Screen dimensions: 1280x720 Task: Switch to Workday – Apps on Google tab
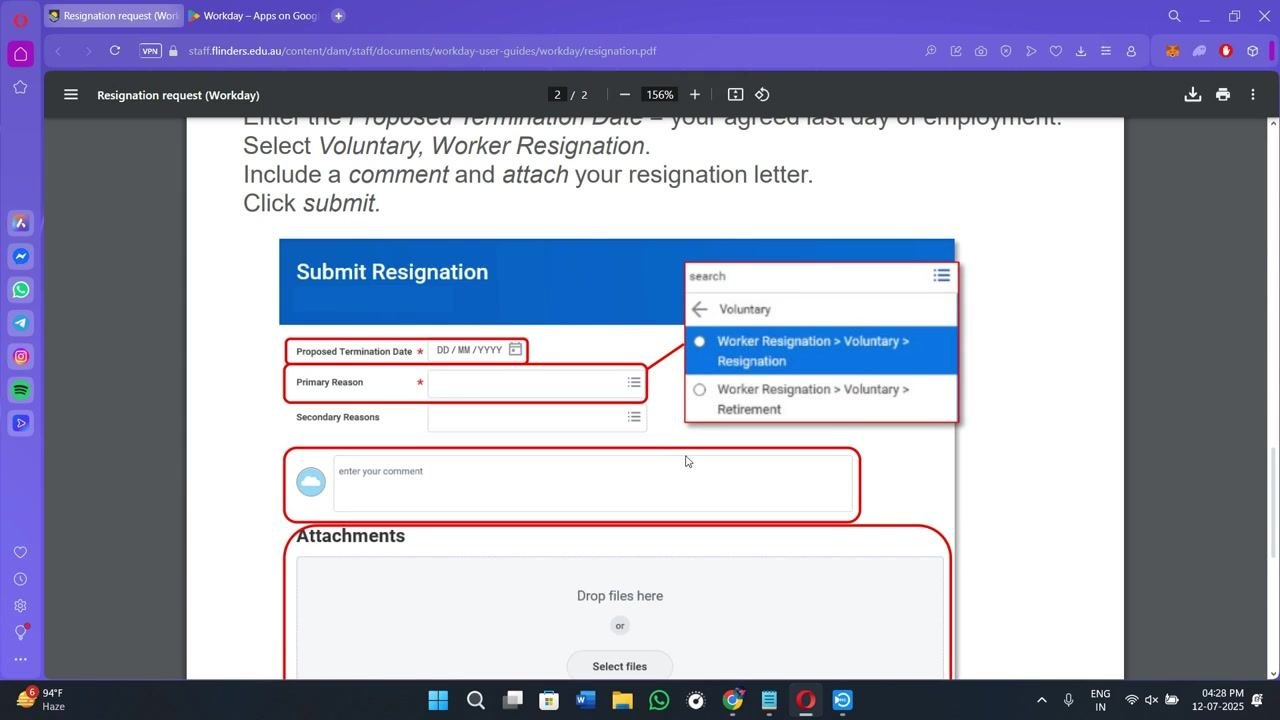(255, 16)
